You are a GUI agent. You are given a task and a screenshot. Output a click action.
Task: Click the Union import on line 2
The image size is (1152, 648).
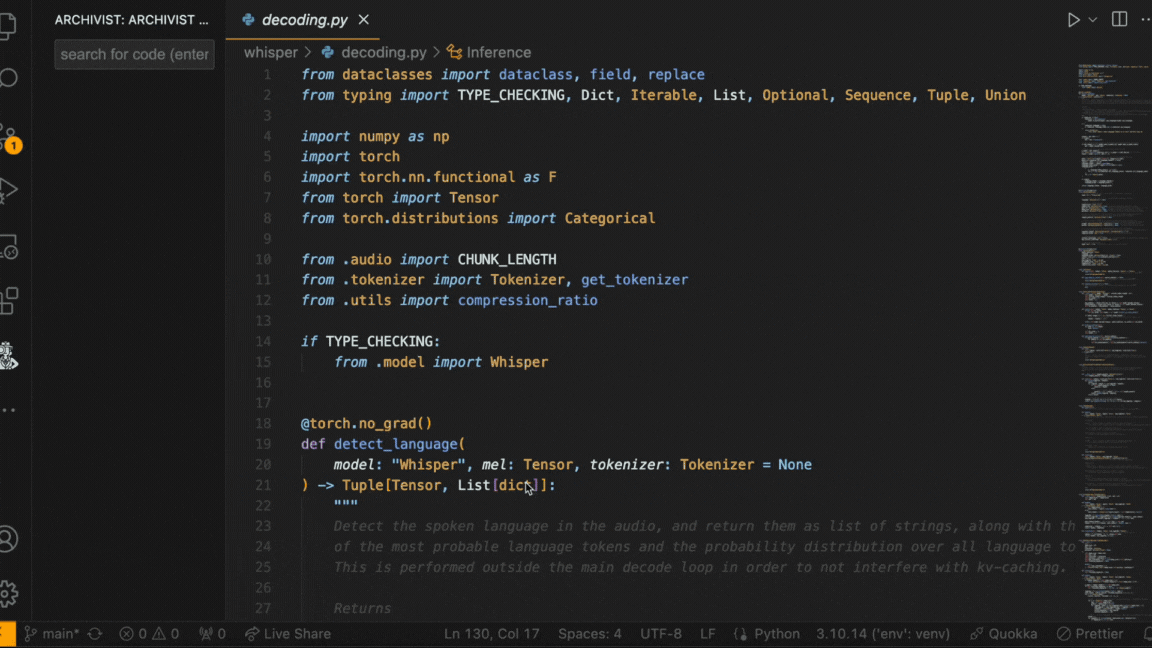click(1005, 95)
